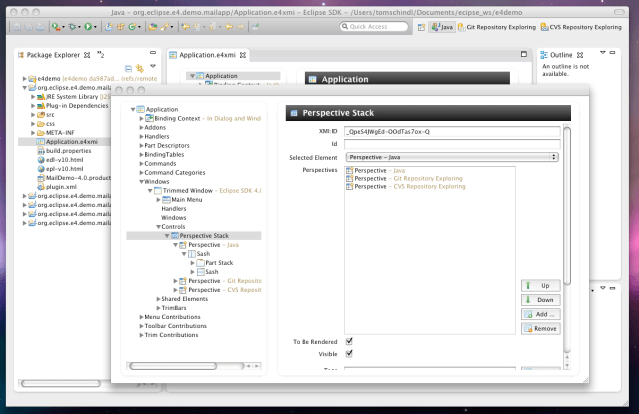
Task: Click the Remove button
Action: pos(540,328)
